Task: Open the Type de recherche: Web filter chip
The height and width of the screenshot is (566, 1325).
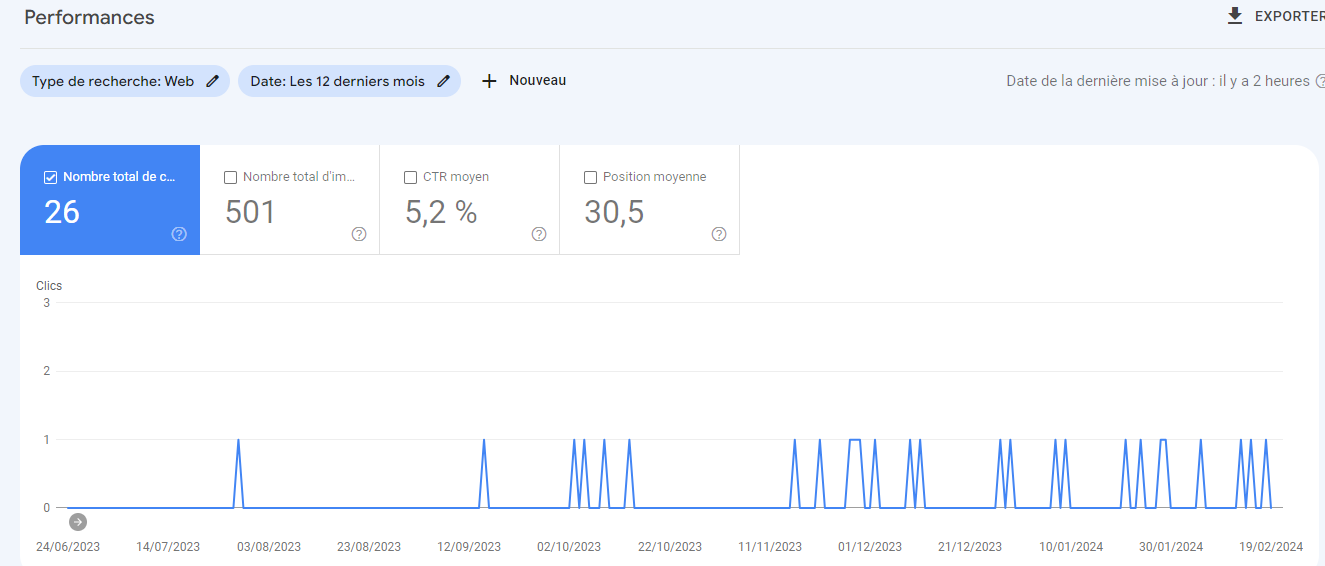Action: pos(113,81)
